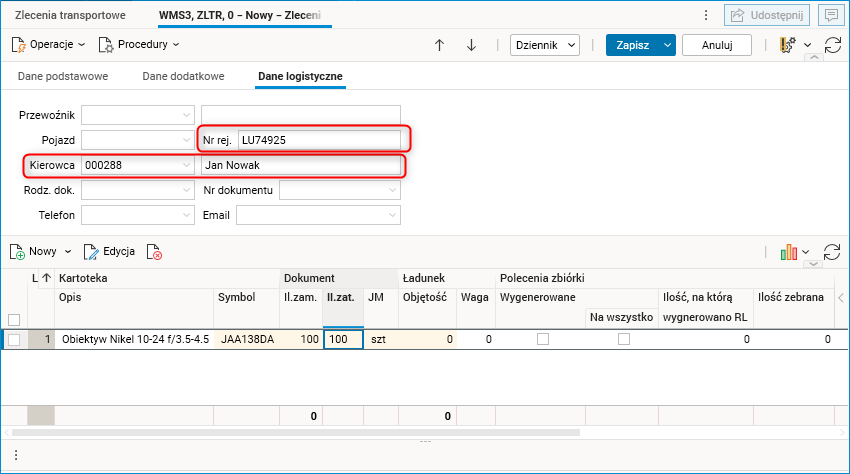Screen dimensions: 850x474
Task: Open the Pojazd combo box
Action: pos(138,140)
